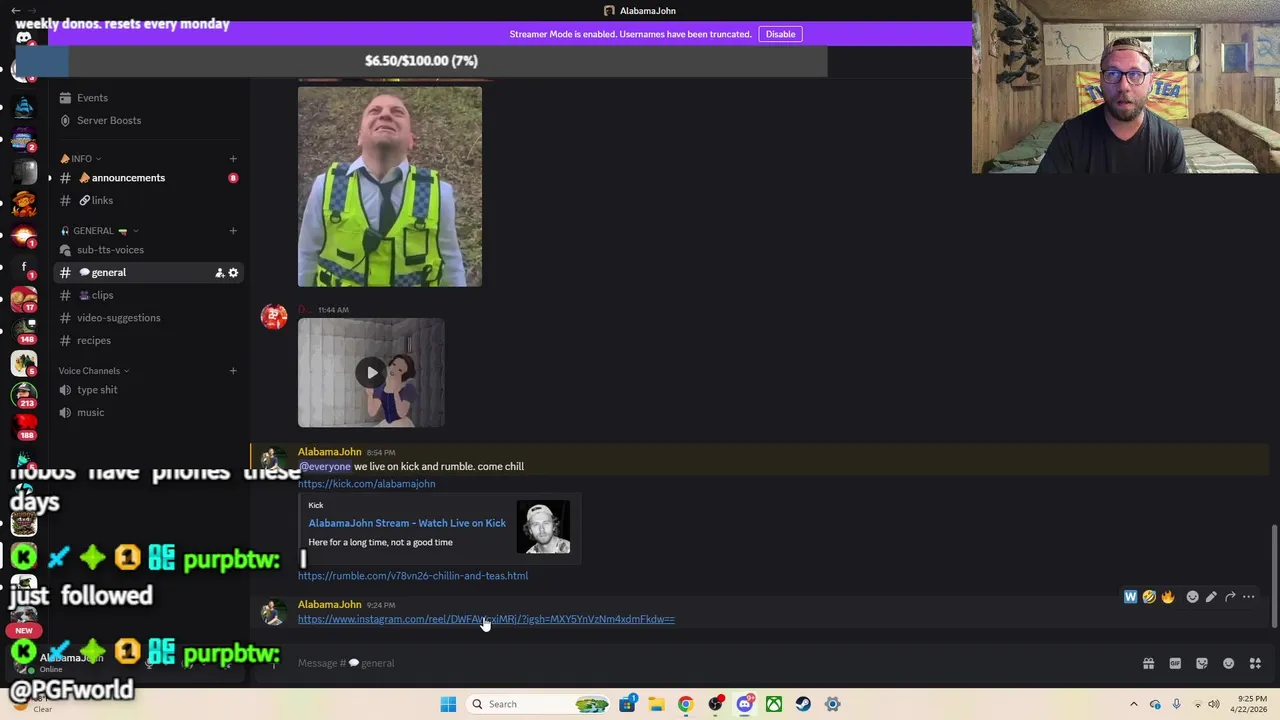Click AlabamaJohn username on 9:24 PM message
This screenshot has width=1280, height=720.
329,605
